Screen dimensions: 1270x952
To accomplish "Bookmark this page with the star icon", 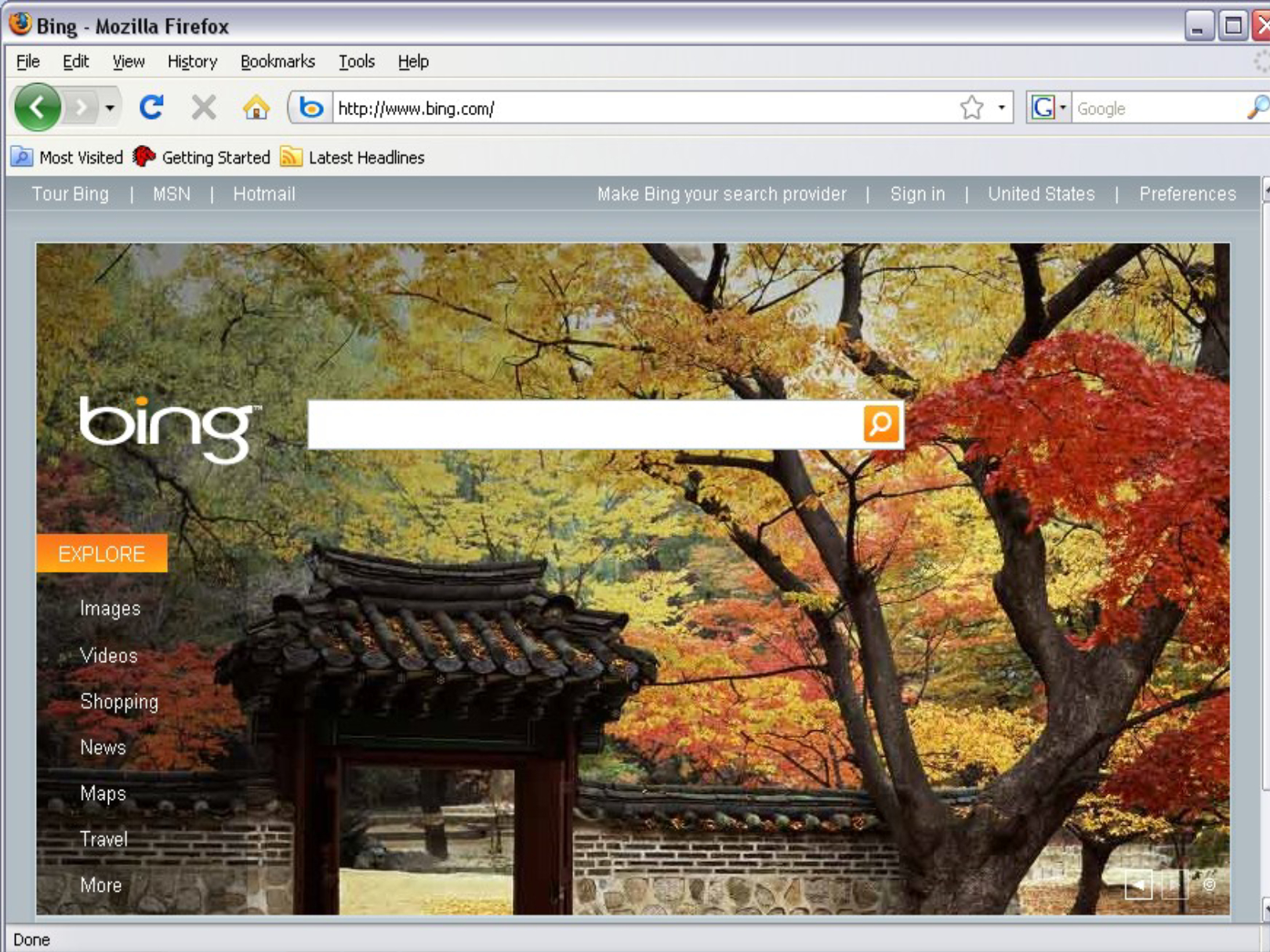I will tap(972, 107).
